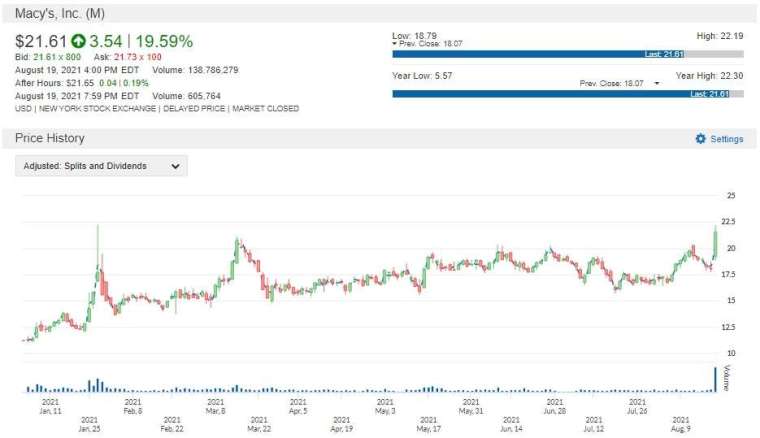Click the tall latest volume bar in chart
This screenshot has width=760, height=438.
coord(715,379)
